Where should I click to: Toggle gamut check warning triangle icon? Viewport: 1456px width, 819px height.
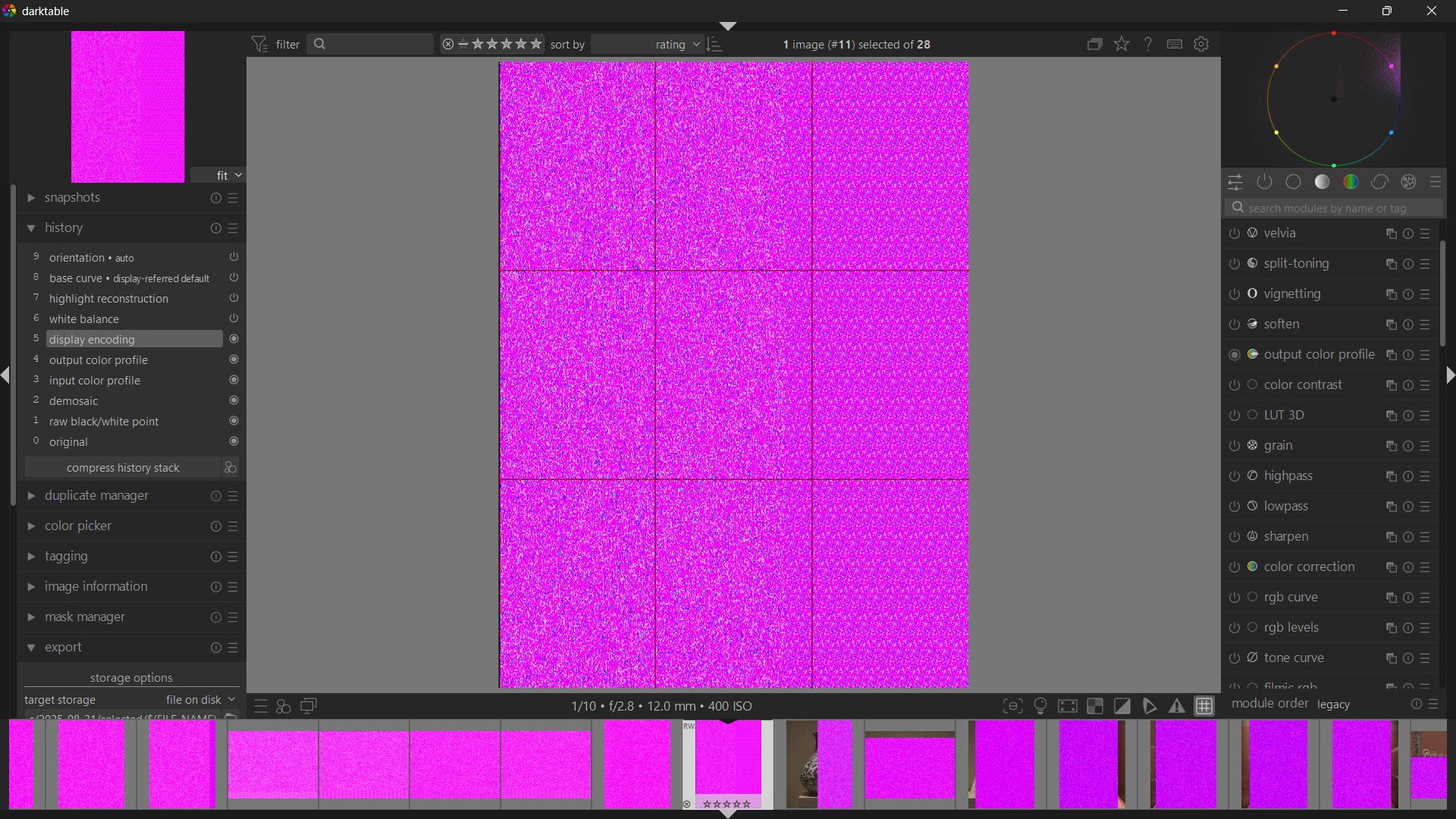click(x=1177, y=706)
